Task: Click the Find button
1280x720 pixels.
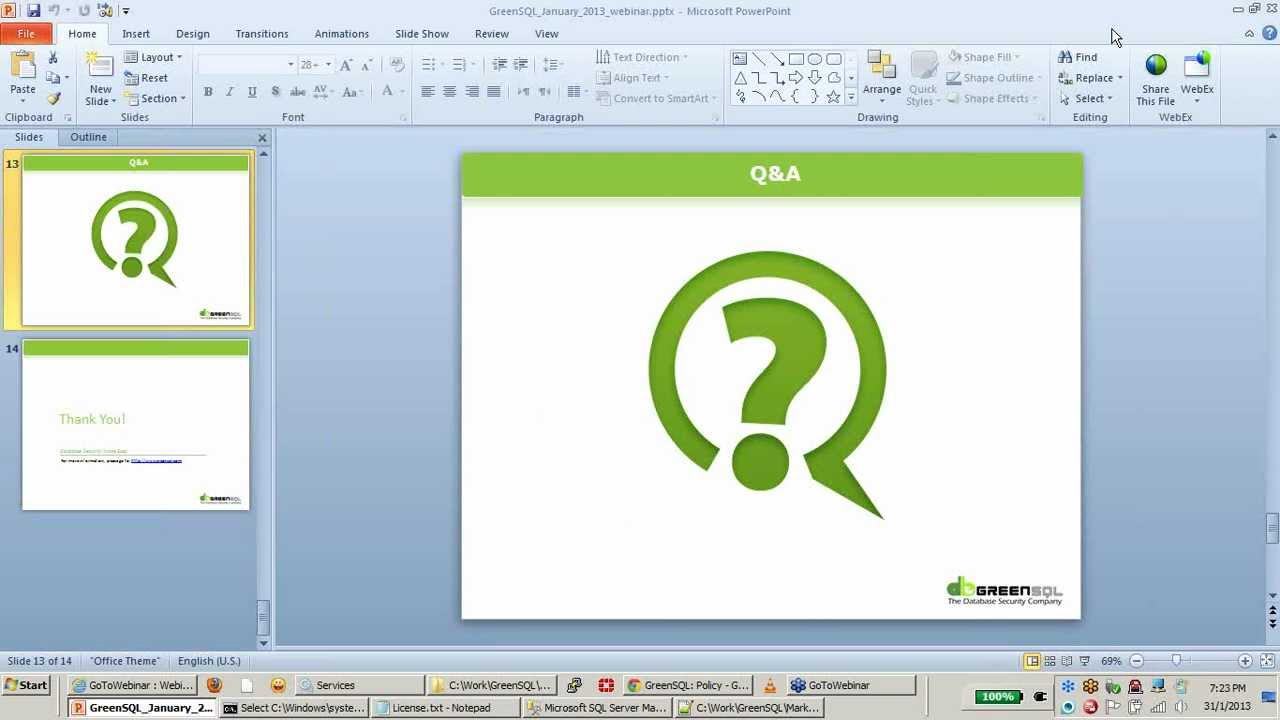Action: (1078, 57)
